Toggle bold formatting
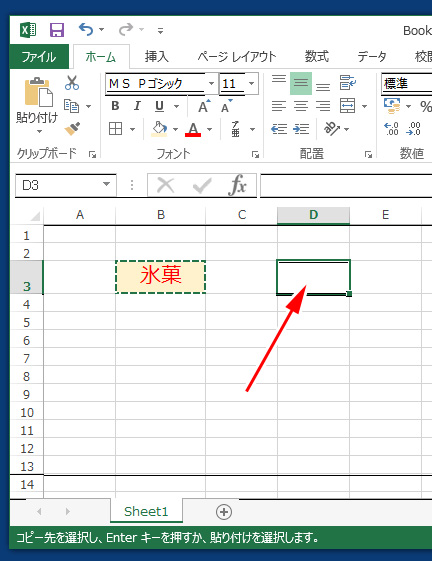This screenshot has height=561, width=432. tap(115, 106)
